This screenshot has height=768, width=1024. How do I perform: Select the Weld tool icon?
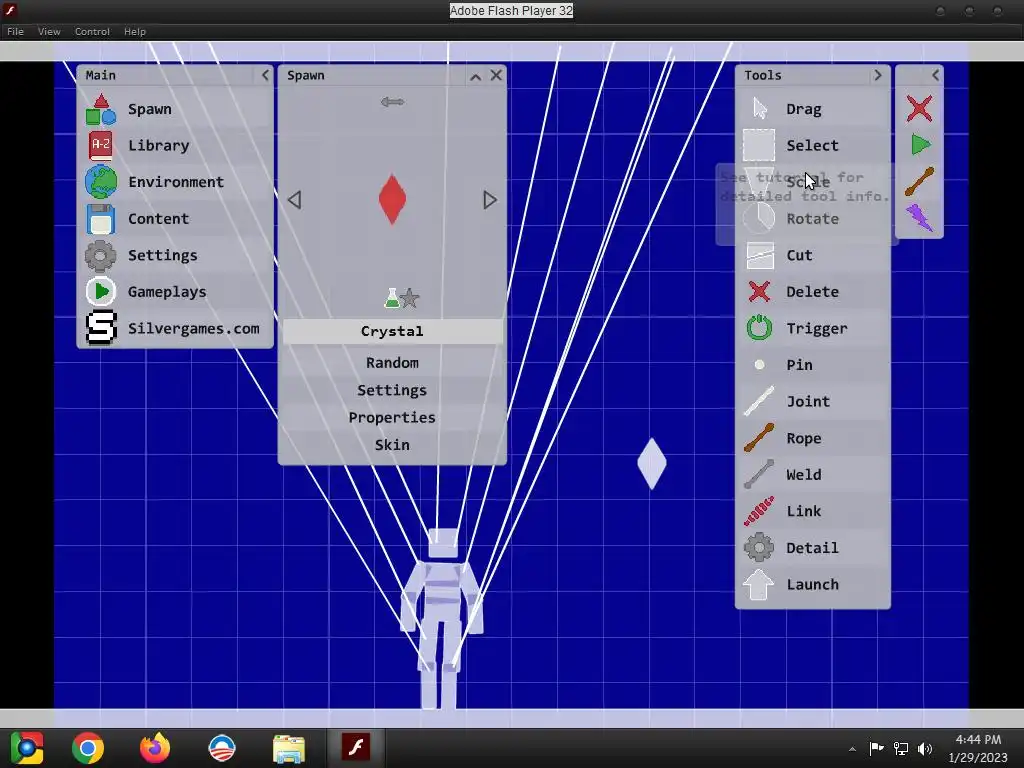click(x=759, y=474)
